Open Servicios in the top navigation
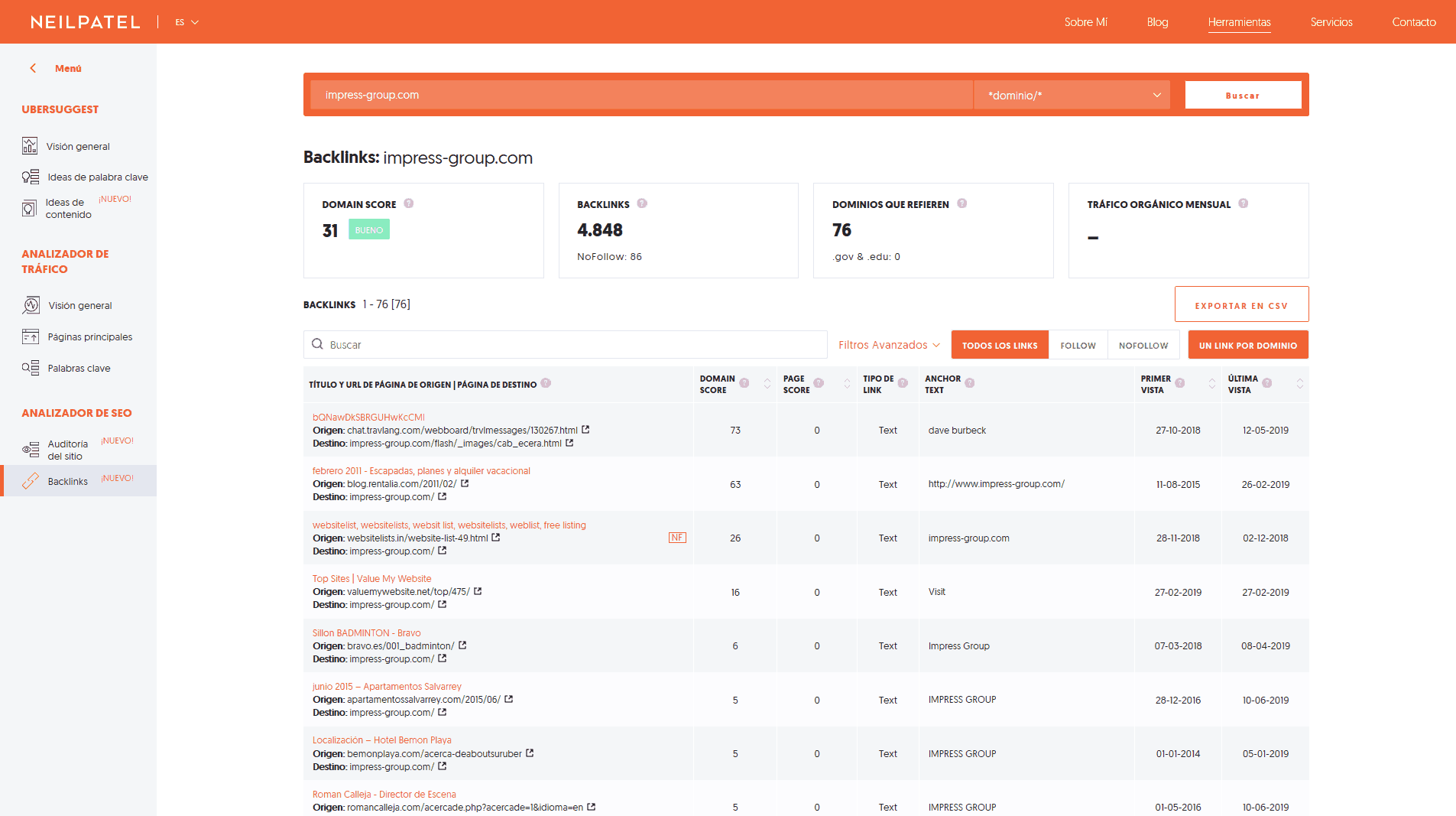The image size is (1456, 816). [x=1331, y=22]
